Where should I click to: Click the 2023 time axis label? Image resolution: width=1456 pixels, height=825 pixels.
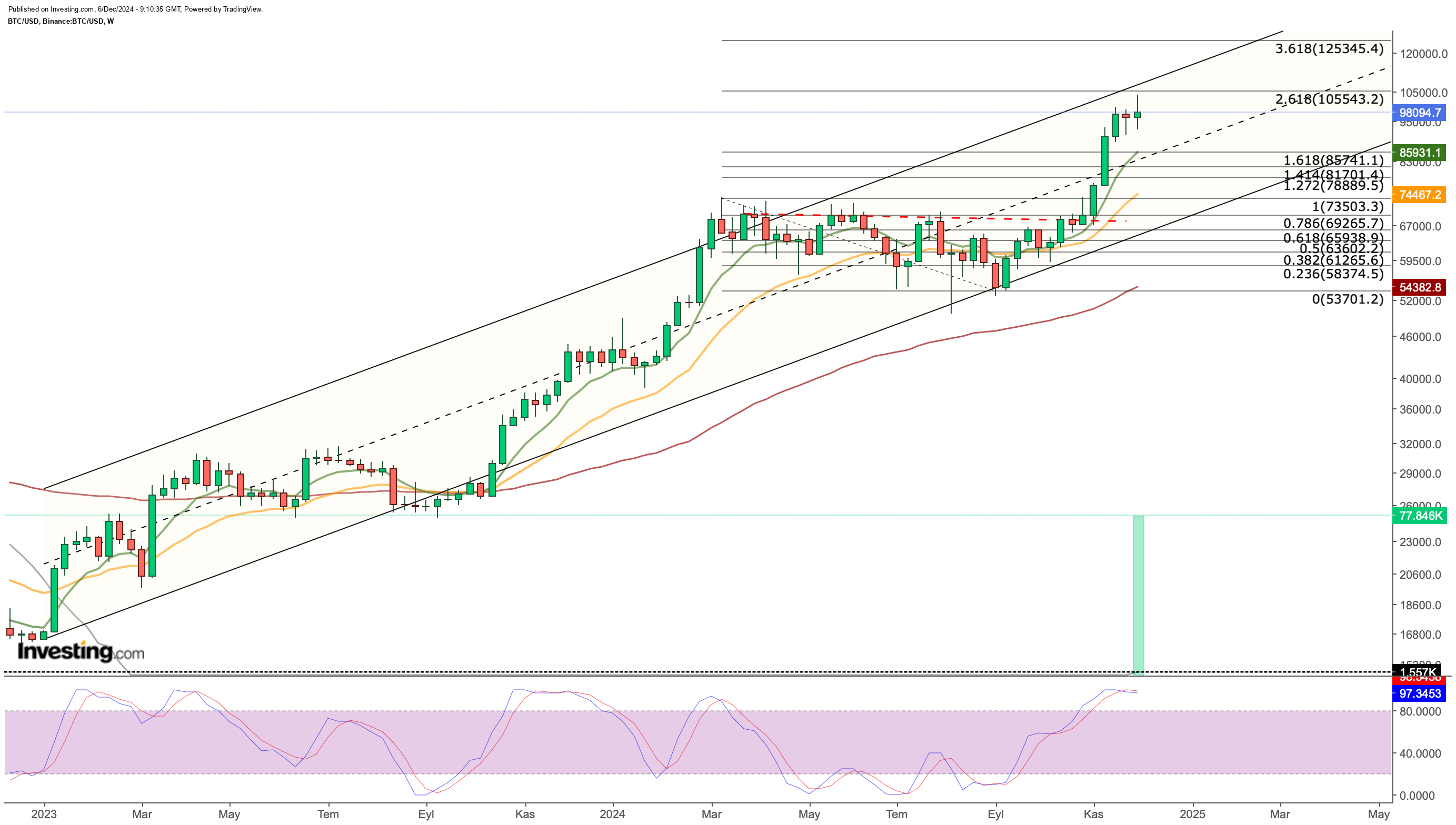tap(44, 814)
